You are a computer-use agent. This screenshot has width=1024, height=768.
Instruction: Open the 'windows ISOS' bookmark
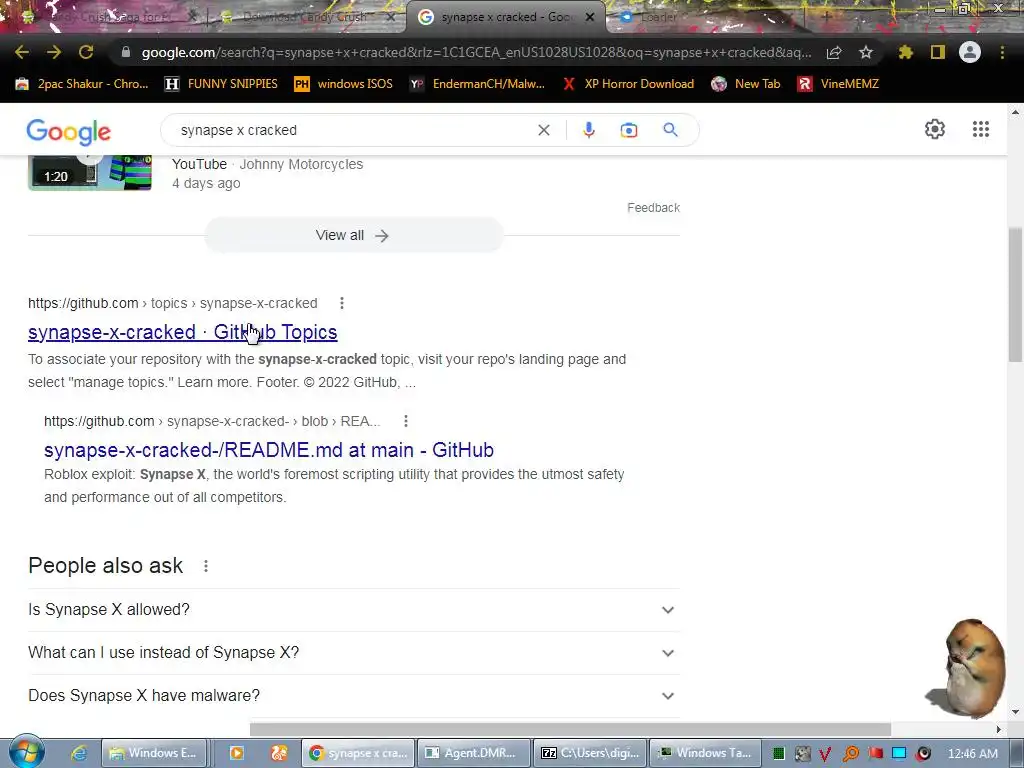pos(344,84)
